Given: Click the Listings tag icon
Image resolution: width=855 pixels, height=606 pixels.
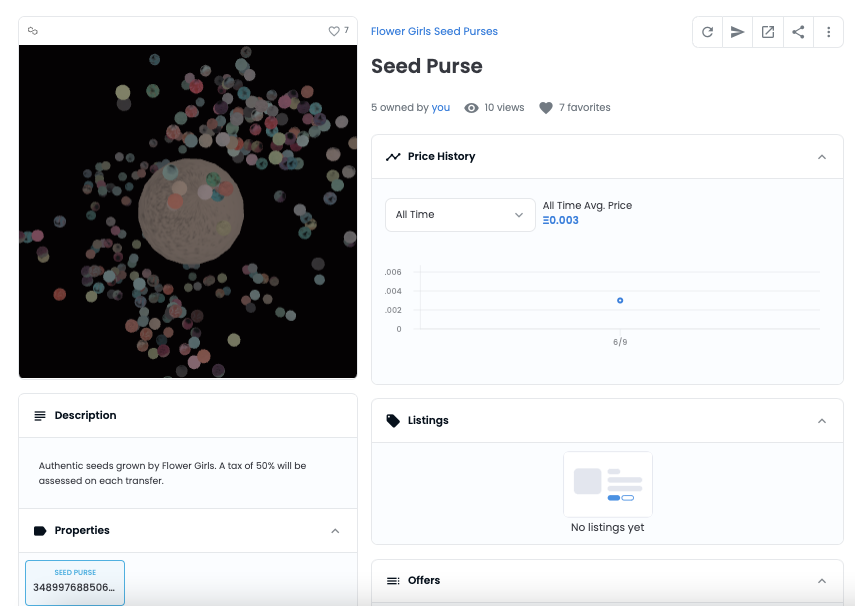Looking at the screenshot, I should [x=393, y=421].
